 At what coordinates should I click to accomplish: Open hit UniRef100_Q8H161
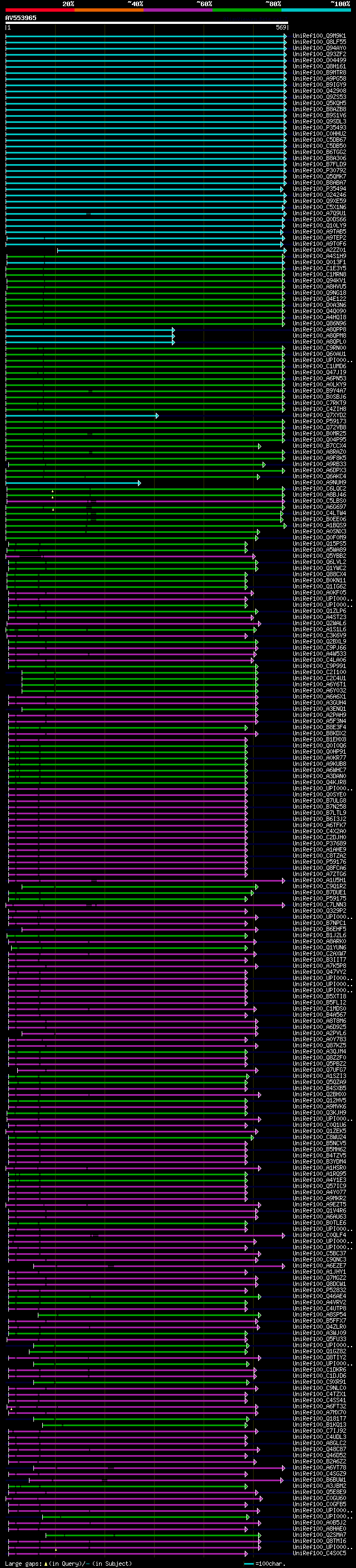pyautogui.click(x=319, y=66)
